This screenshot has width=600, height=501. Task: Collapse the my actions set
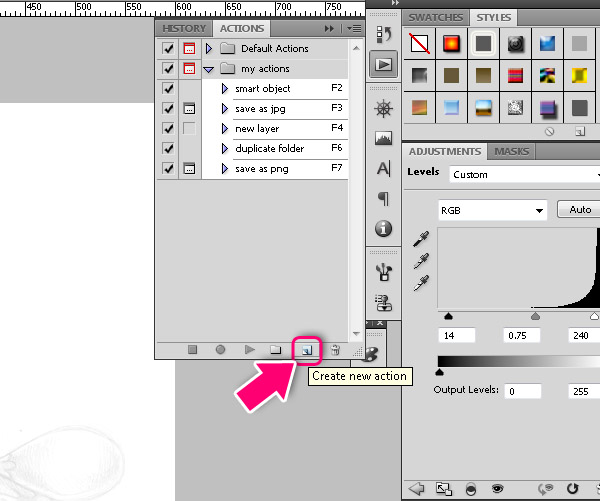pos(209,69)
